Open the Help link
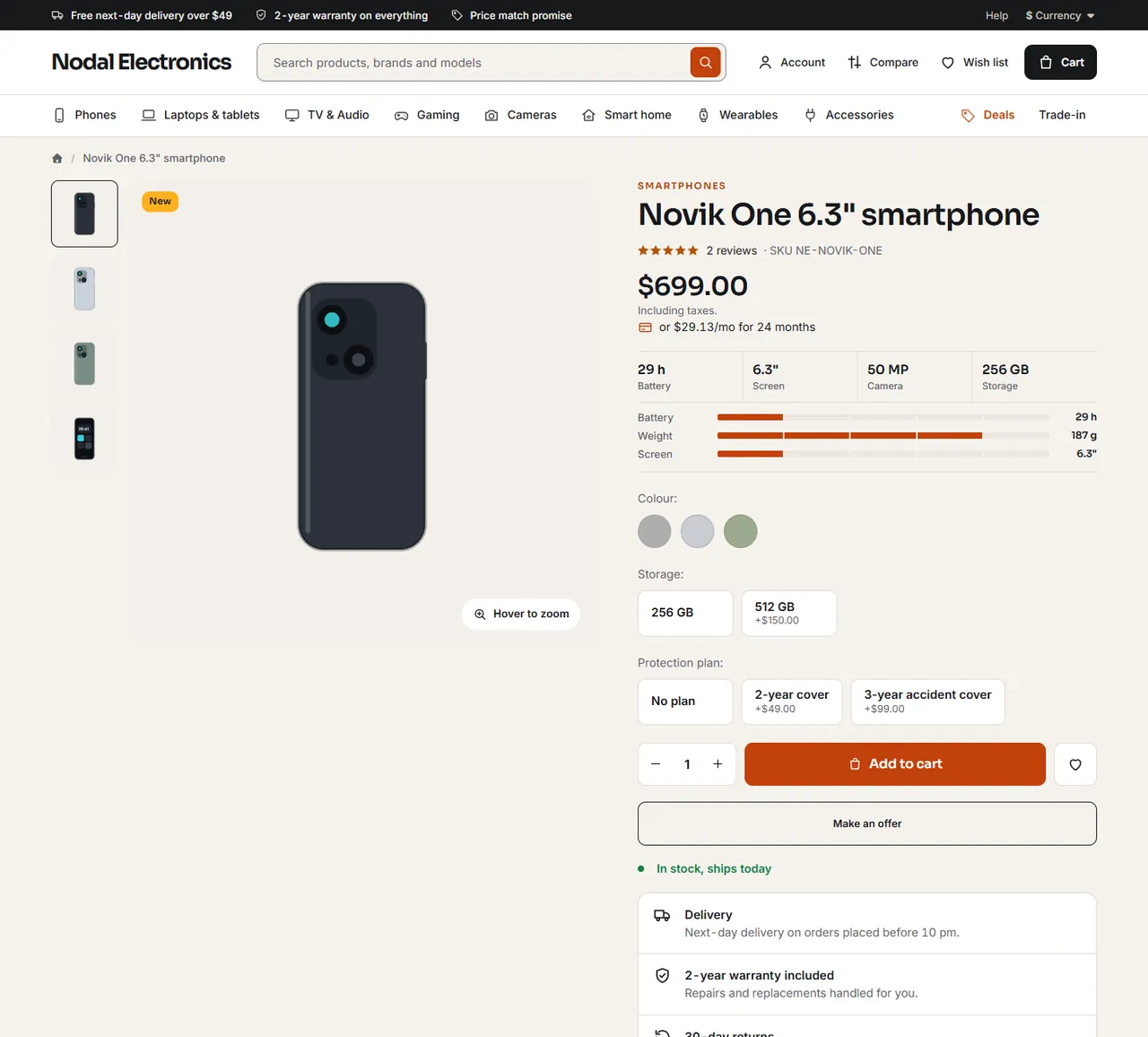Image resolution: width=1148 pixels, height=1037 pixels. tap(996, 15)
